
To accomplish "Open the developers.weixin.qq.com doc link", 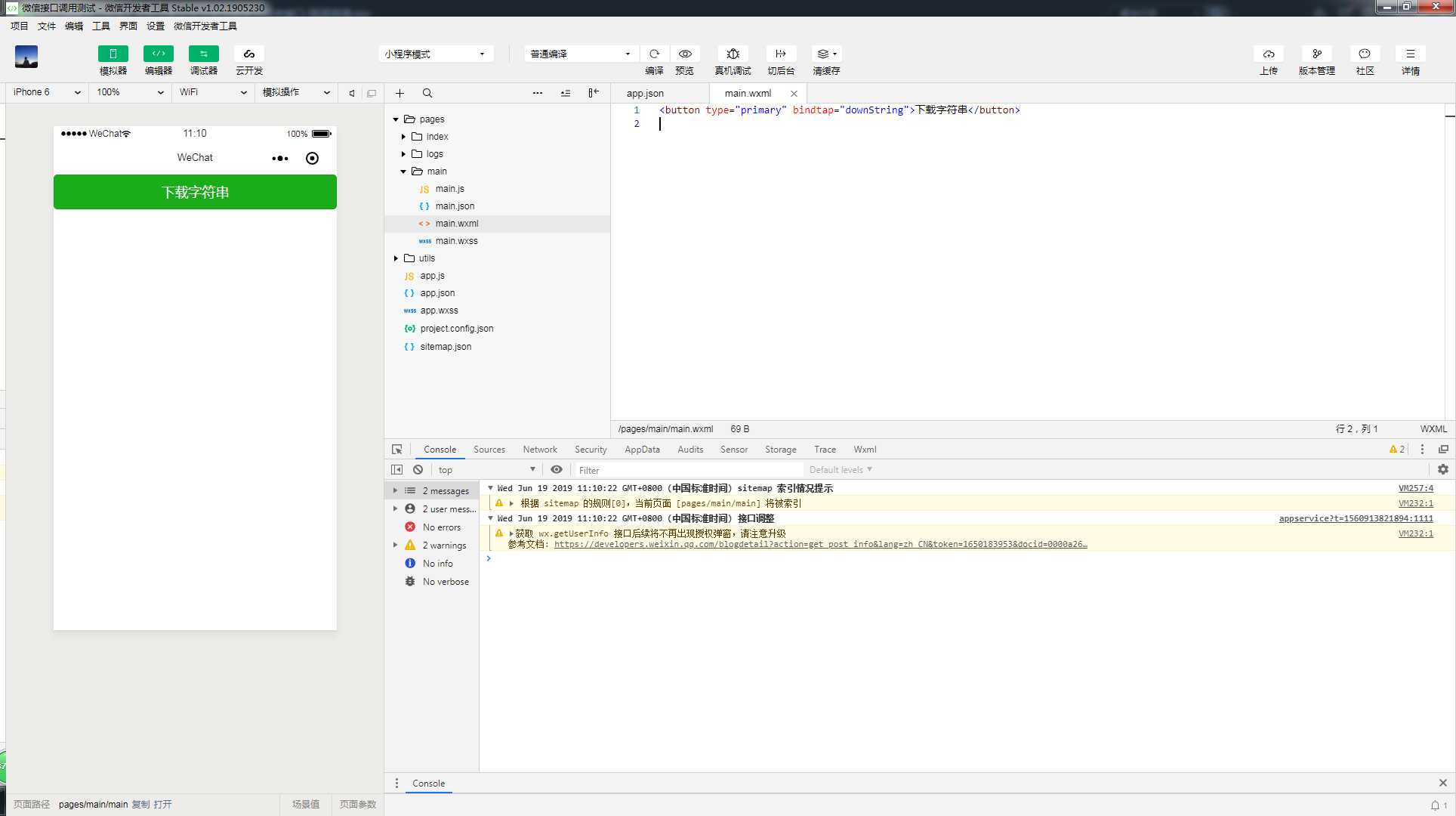I will coord(821,545).
